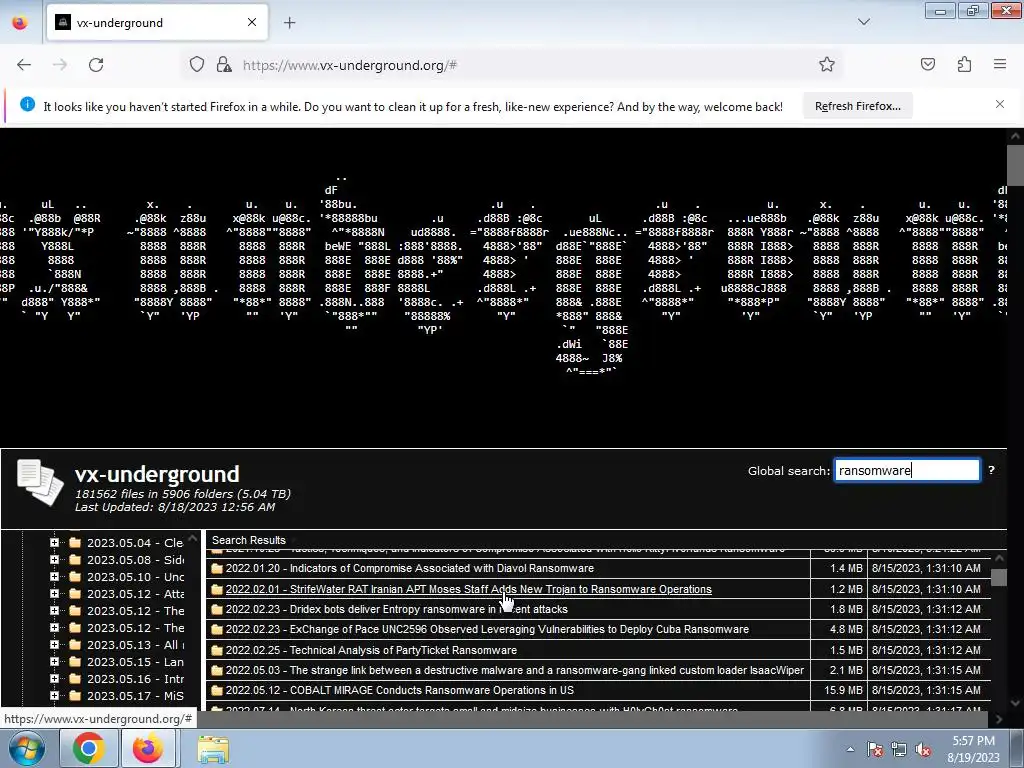The height and width of the screenshot is (768, 1024).
Task: Click the folder icon of Diavol Ransomware row
Action: [217, 568]
